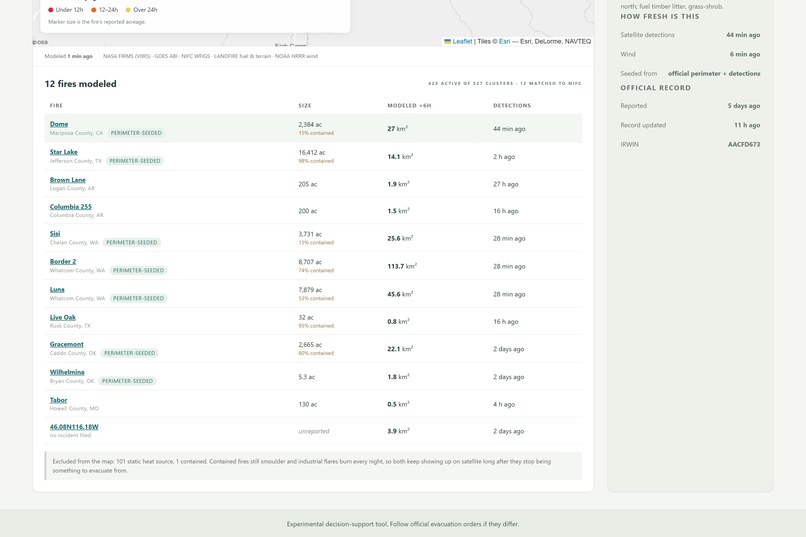Open the Wilhelmina fire link

tap(67, 372)
